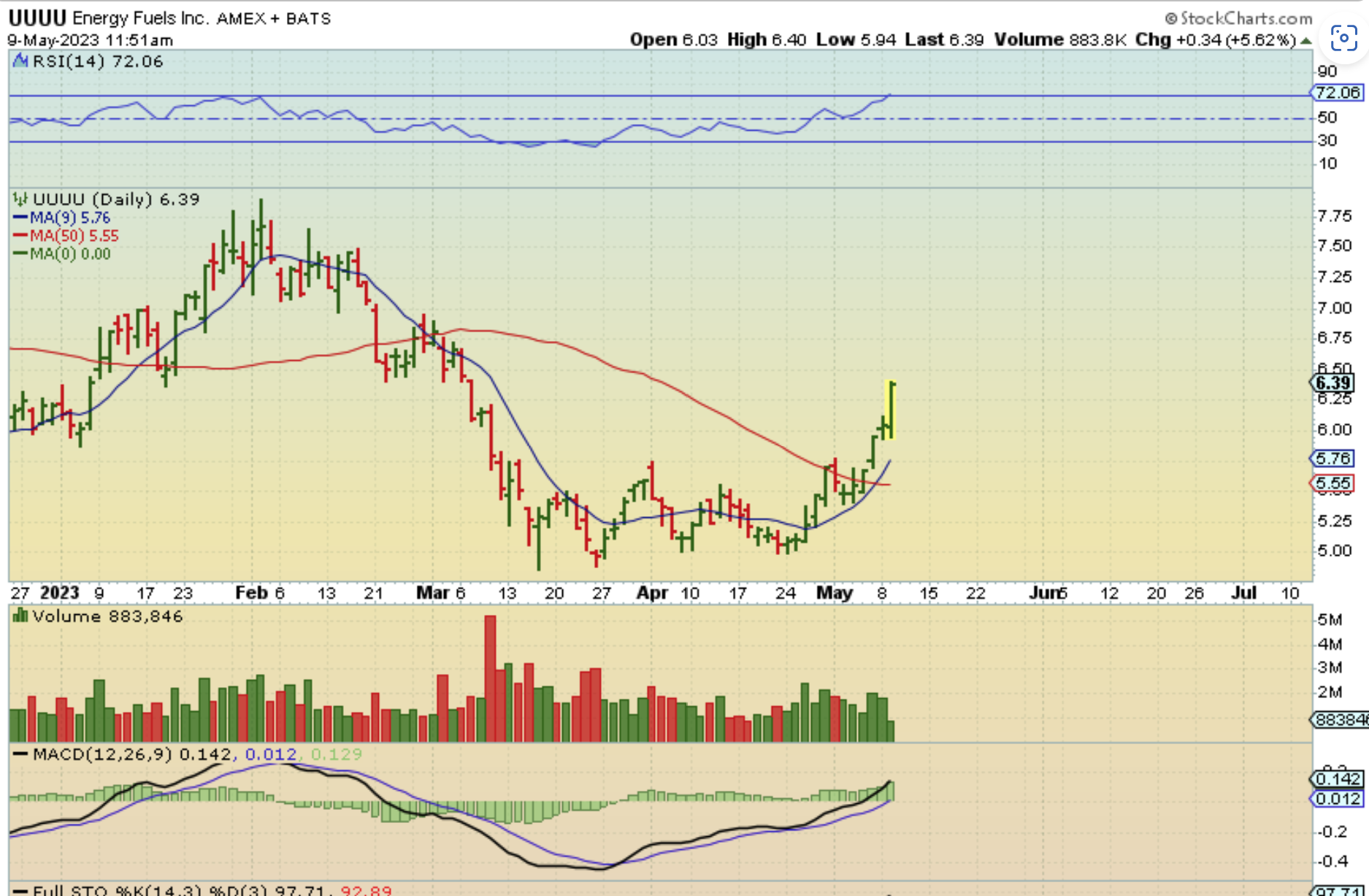Click the Open 6.03 value
Viewport: 1369px width, 896px height.
(x=674, y=39)
